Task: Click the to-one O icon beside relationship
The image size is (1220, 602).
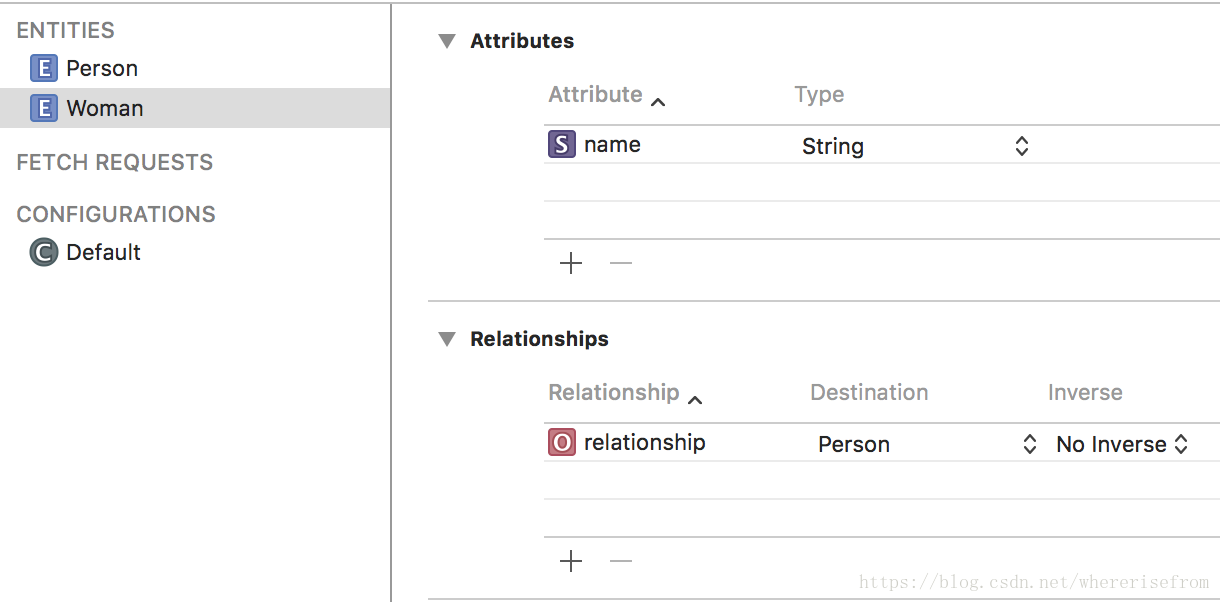Action: 562,442
